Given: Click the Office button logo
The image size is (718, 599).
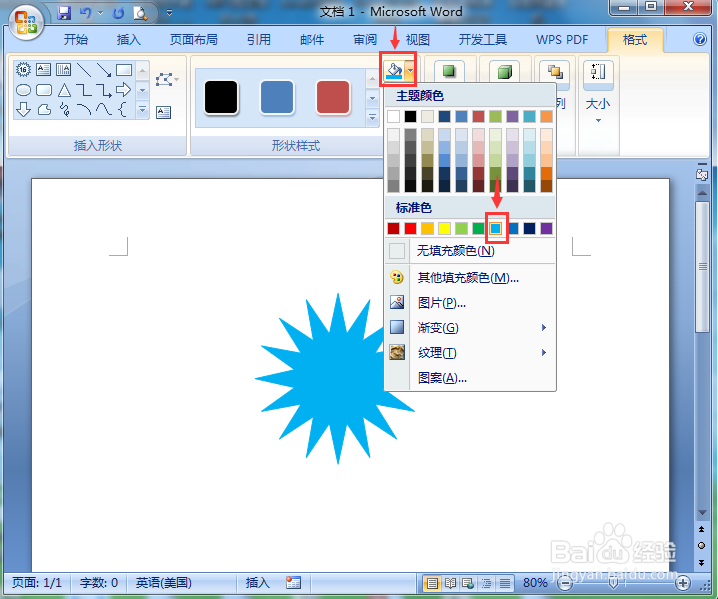Looking at the screenshot, I should 26,23.
